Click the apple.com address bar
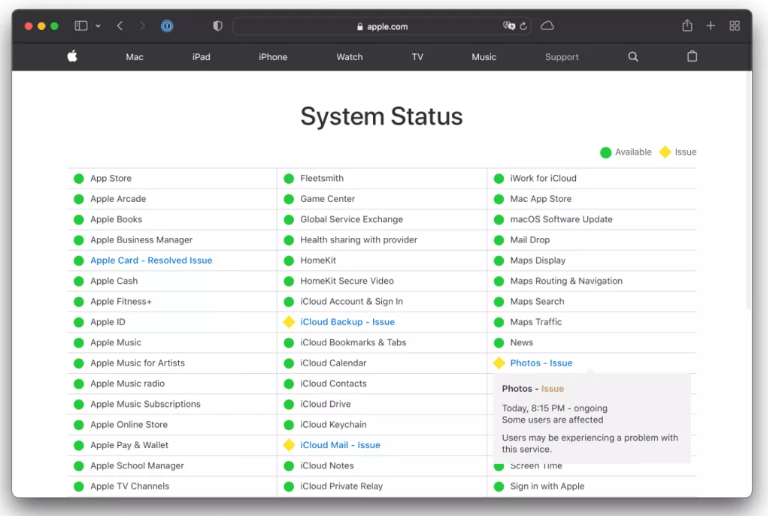The width and height of the screenshot is (768, 516). coord(382,26)
